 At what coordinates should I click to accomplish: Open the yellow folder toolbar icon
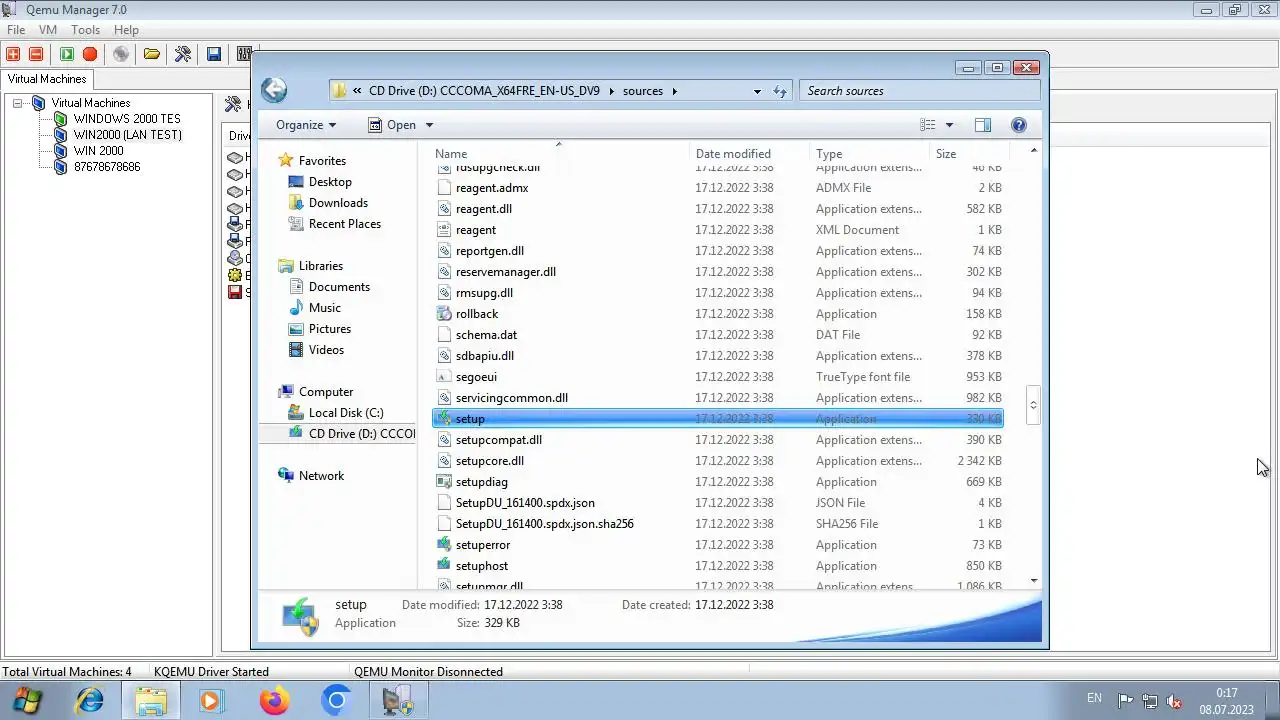click(x=152, y=54)
